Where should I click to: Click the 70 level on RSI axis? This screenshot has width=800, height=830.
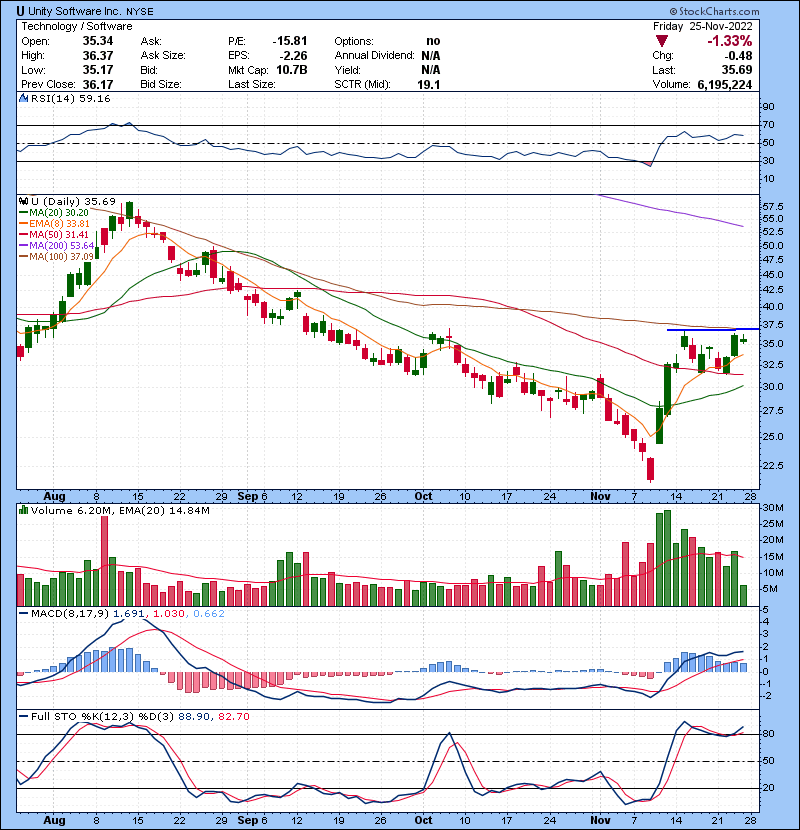coord(768,125)
